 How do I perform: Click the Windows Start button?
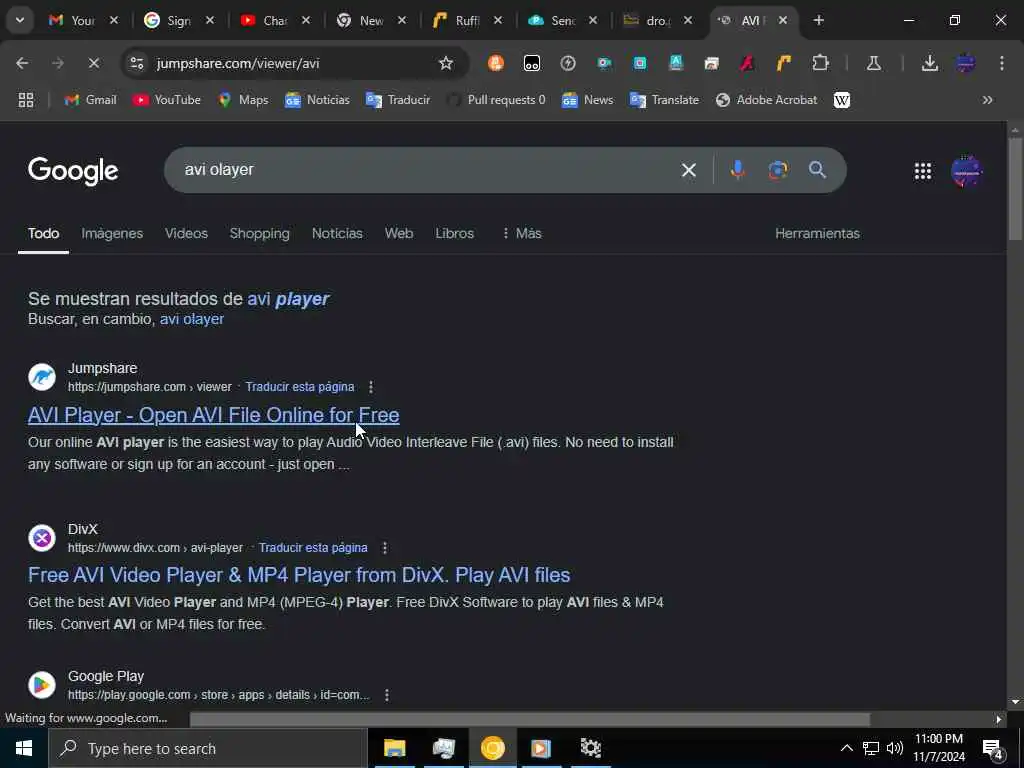point(24,748)
